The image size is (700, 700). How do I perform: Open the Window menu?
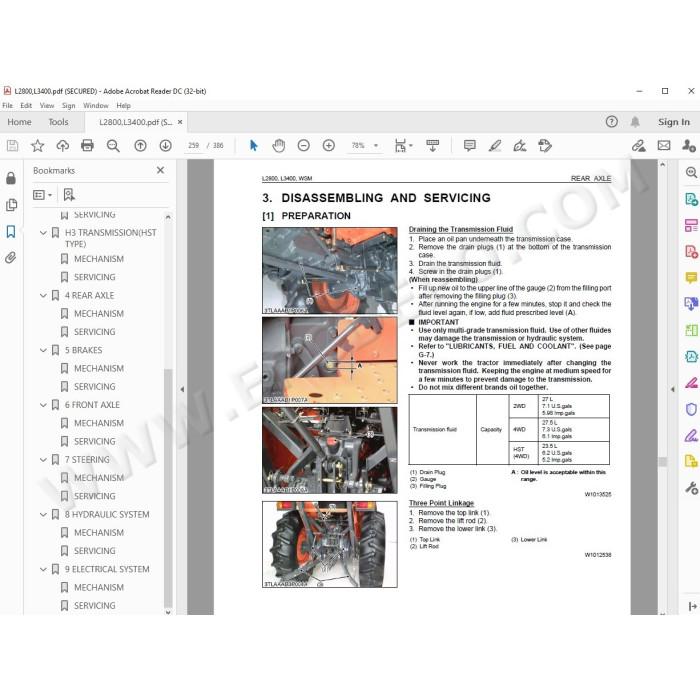(x=96, y=106)
